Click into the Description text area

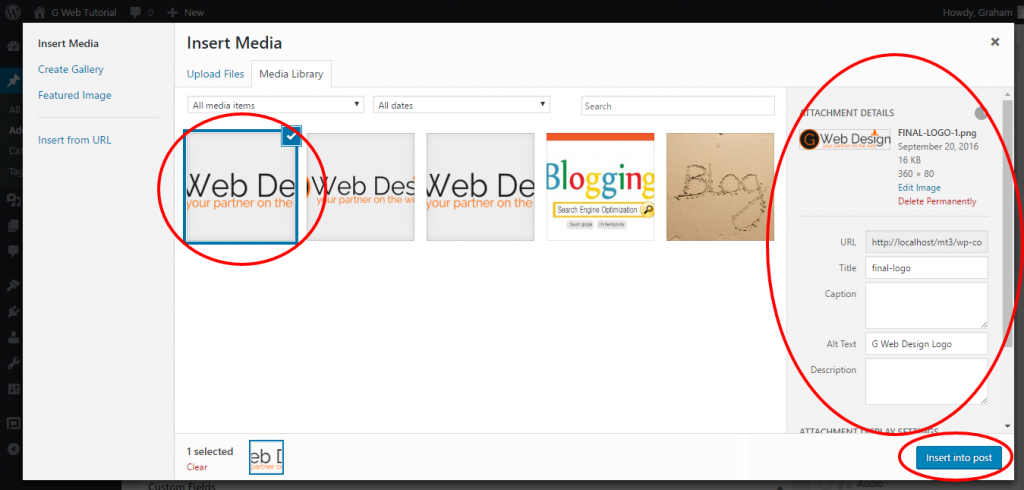tap(926, 381)
